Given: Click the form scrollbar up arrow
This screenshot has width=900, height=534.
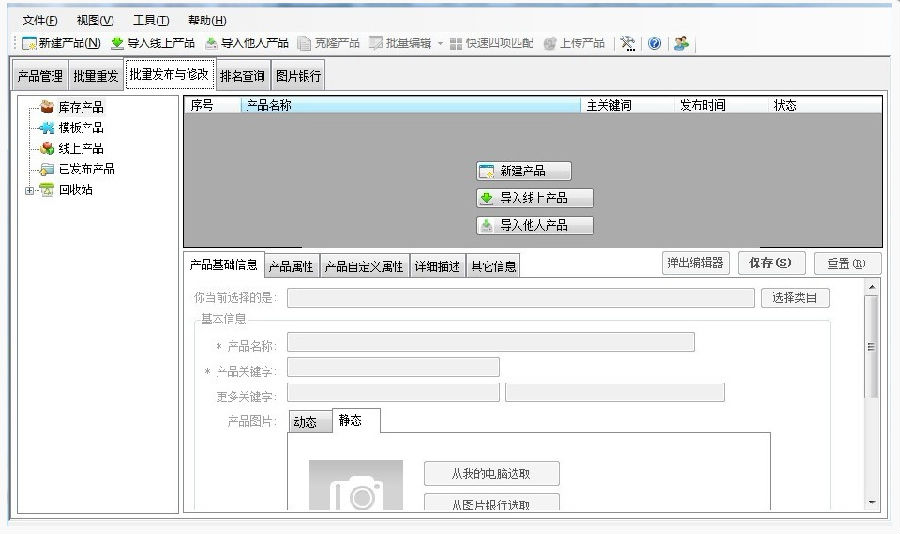Looking at the screenshot, I should coord(872,287).
